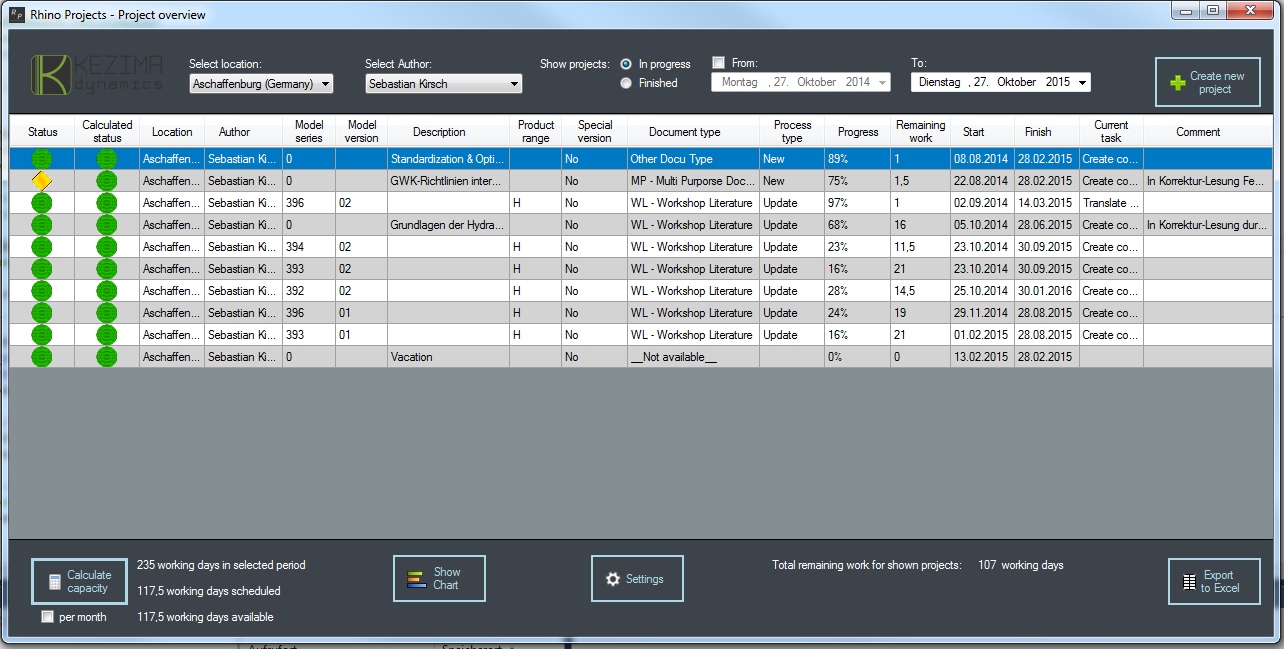This screenshot has height=649, width=1284.
Task: Click the spreadsheet icon on Export to Excel
Action: (1188, 582)
